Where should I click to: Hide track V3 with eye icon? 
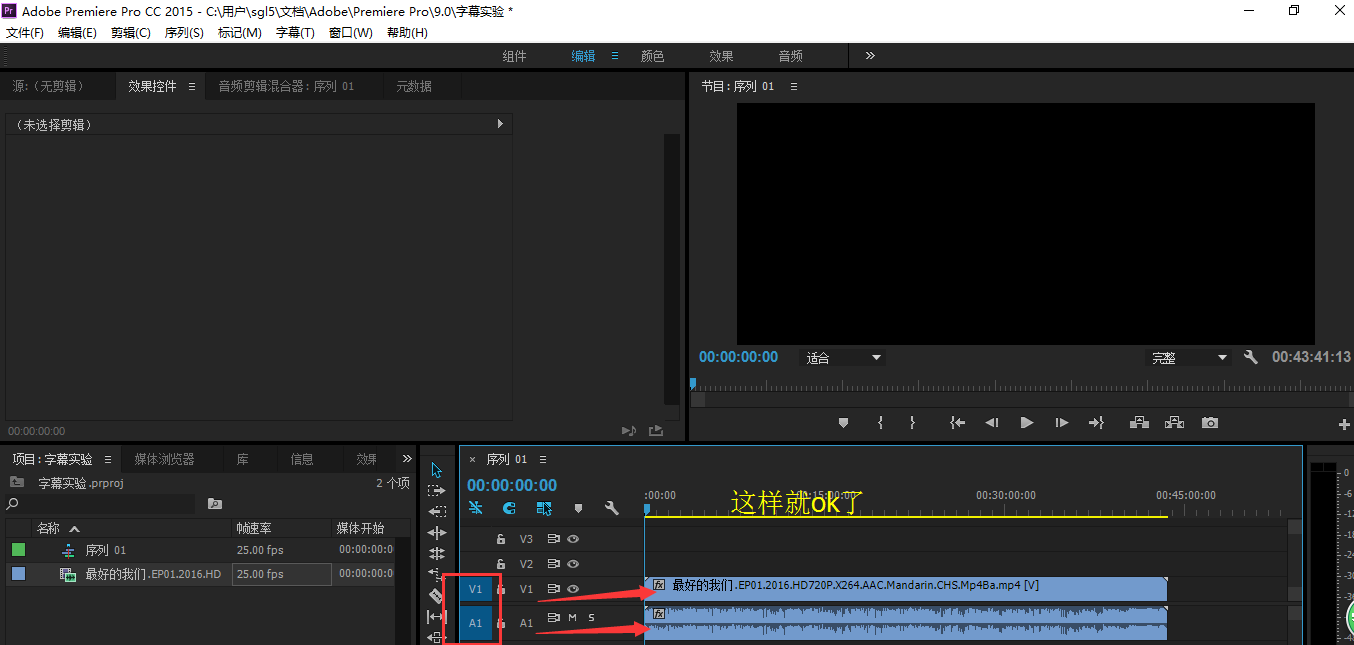point(573,539)
